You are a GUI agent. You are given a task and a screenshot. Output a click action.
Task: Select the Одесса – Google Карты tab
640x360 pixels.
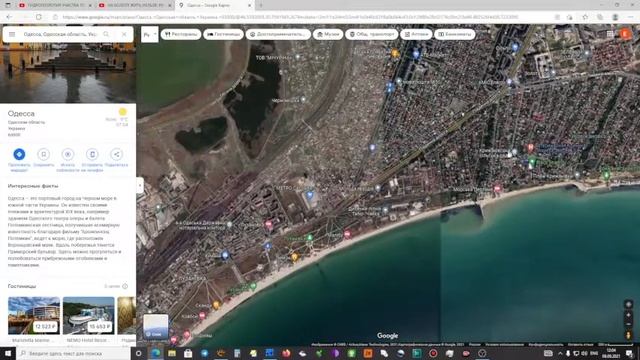click(x=215, y=5)
